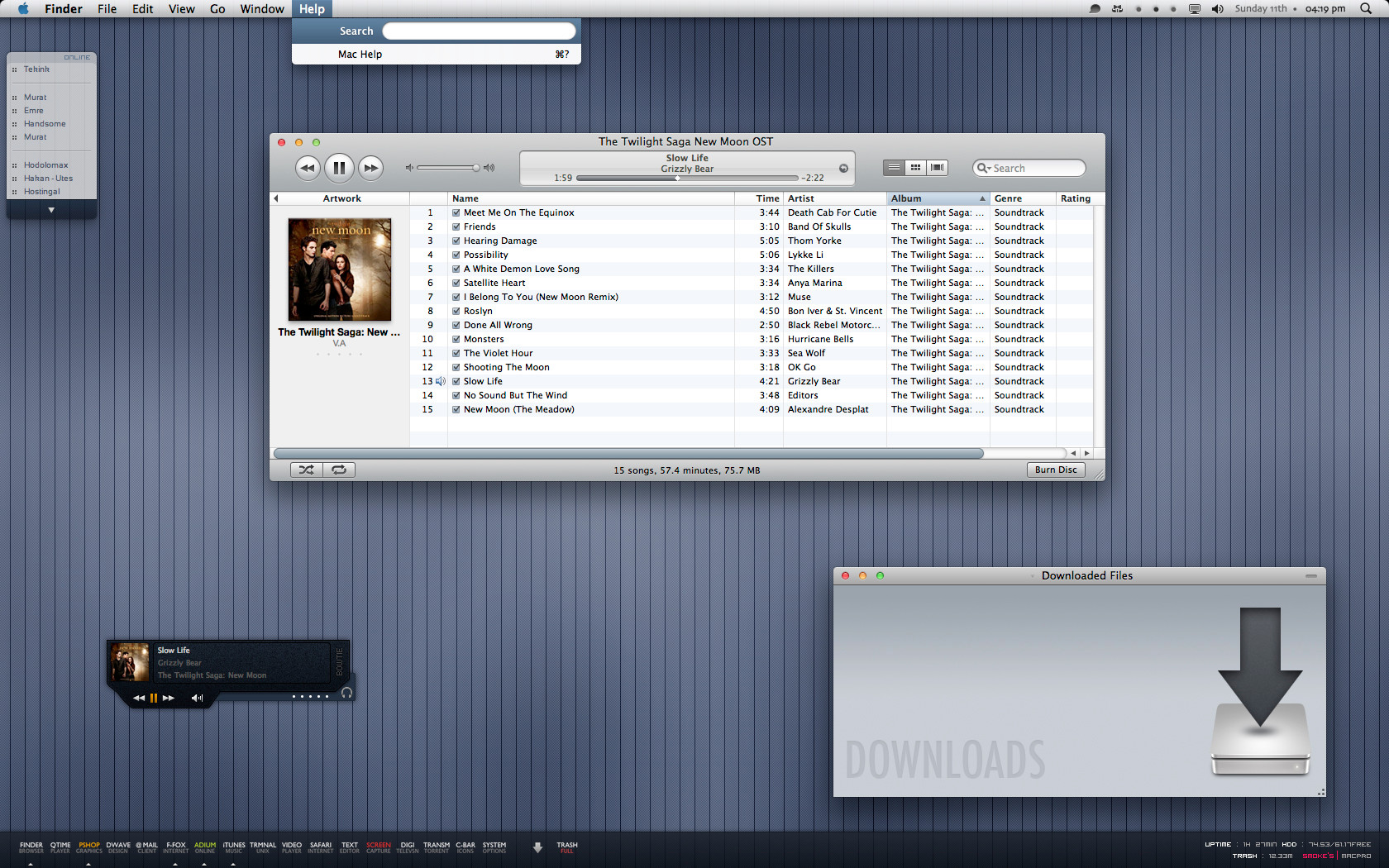Toggle checkbox for Roslyn
The height and width of the screenshot is (868, 1389).
[x=456, y=311]
